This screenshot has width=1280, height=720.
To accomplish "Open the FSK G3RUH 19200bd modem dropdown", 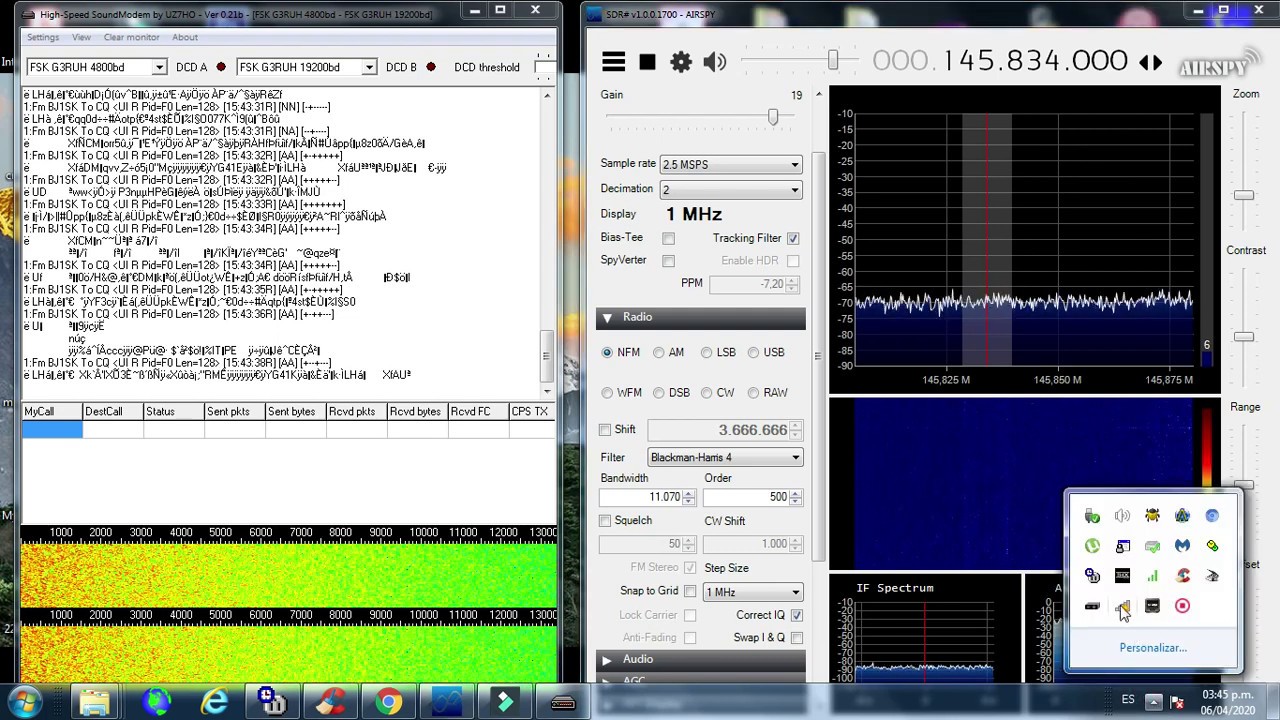I will click(306, 67).
